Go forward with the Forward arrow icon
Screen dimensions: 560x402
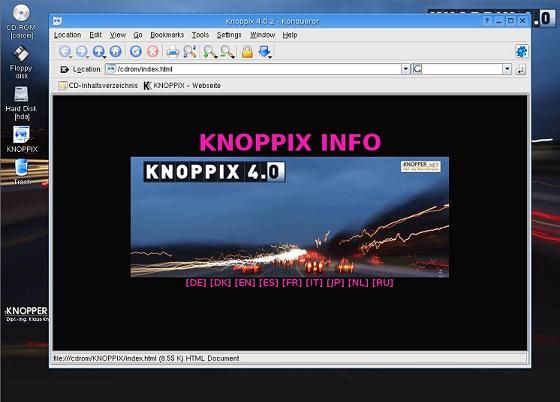pos(81,51)
